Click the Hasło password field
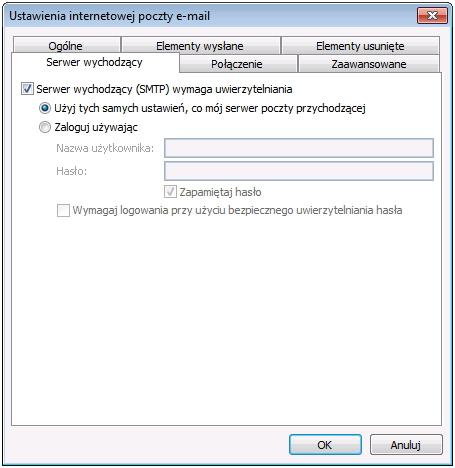This screenshot has height=468, width=455. coord(299,171)
